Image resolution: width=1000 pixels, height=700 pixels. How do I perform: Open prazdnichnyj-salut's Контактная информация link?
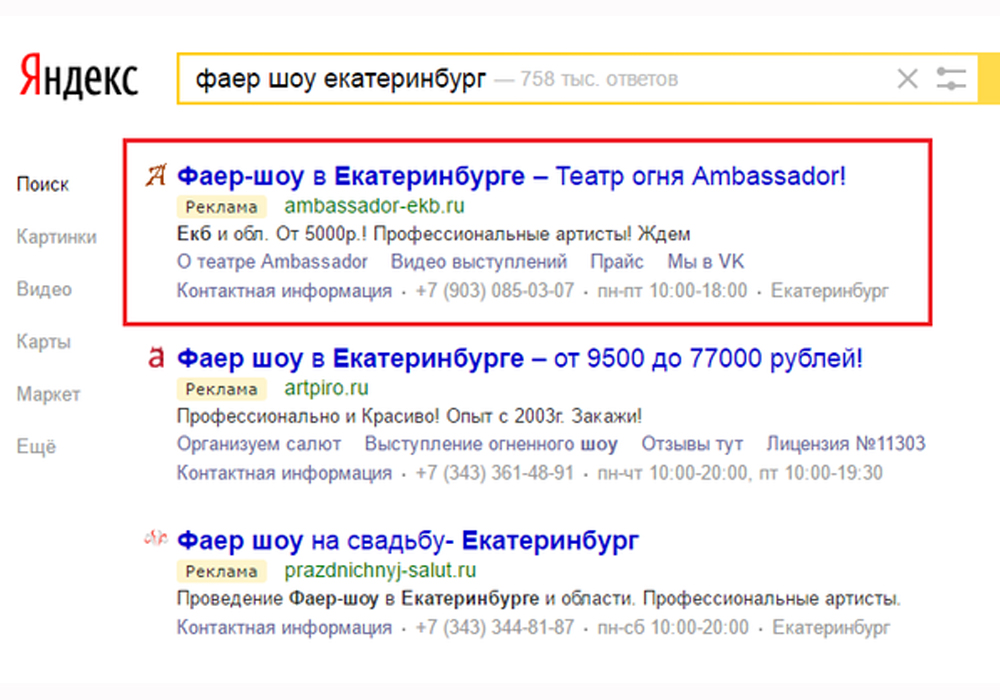coord(284,627)
